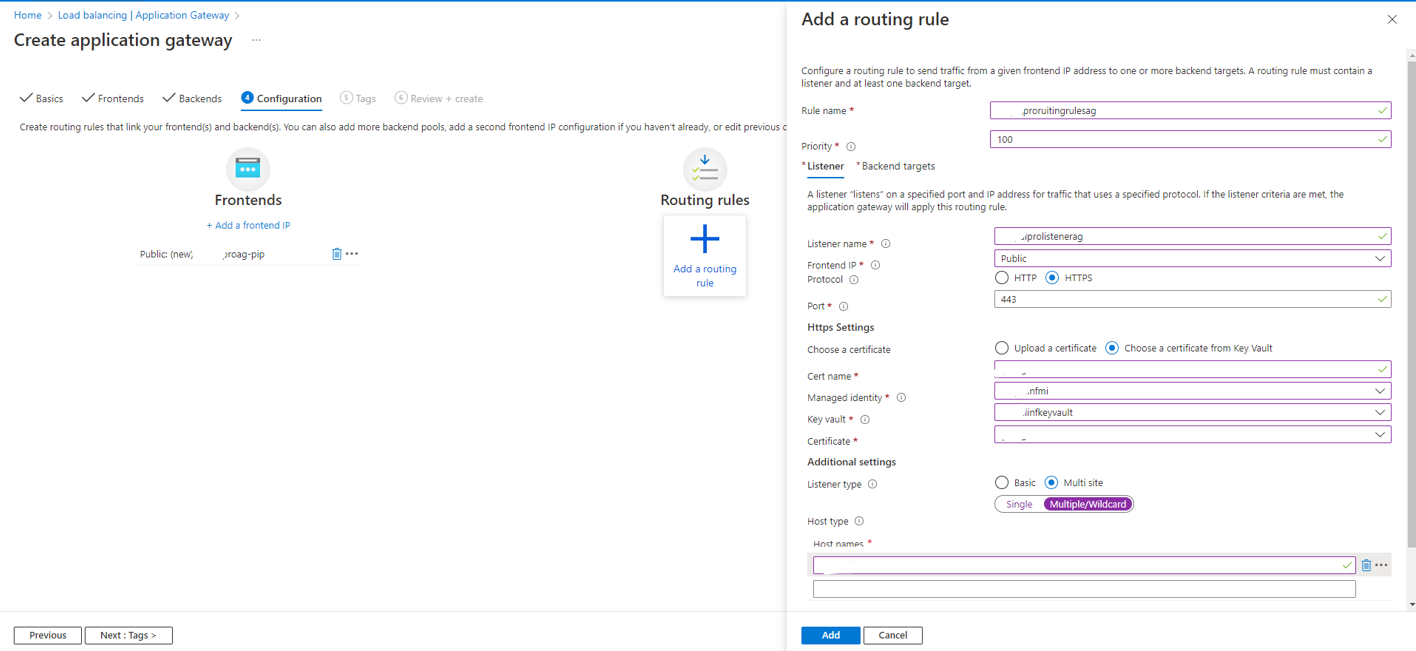Expand the Frontend IP dropdown
This screenshot has height=651, width=1416.
[1192, 259]
